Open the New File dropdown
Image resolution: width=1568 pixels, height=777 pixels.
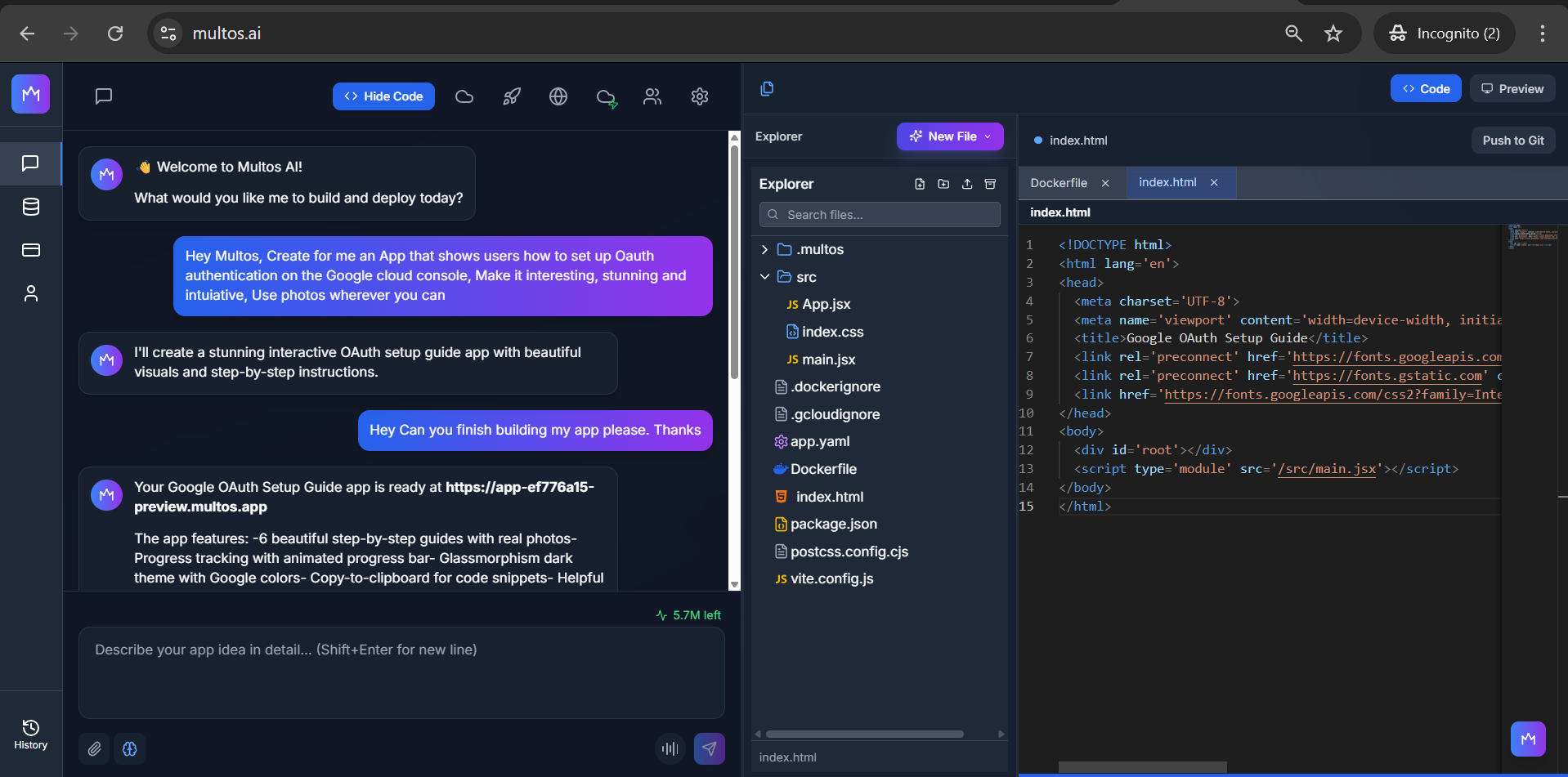pyautogui.click(x=950, y=136)
